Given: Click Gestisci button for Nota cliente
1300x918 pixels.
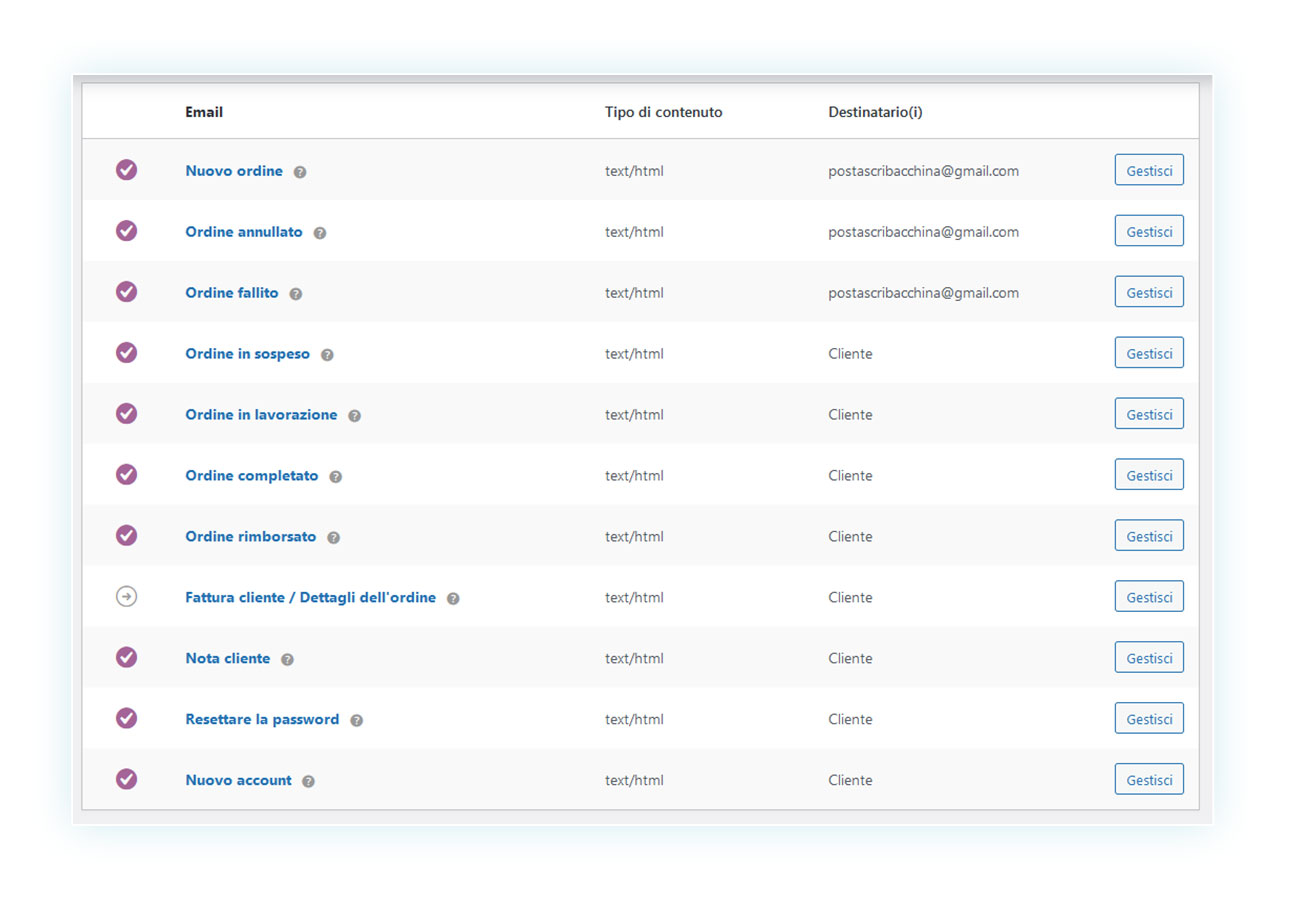Looking at the screenshot, I should tap(1149, 658).
